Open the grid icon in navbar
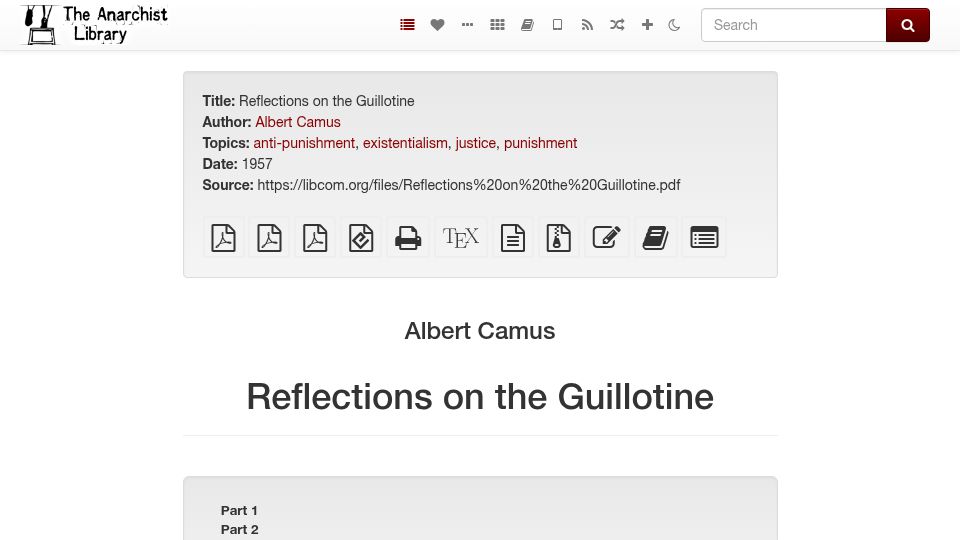 point(497,25)
